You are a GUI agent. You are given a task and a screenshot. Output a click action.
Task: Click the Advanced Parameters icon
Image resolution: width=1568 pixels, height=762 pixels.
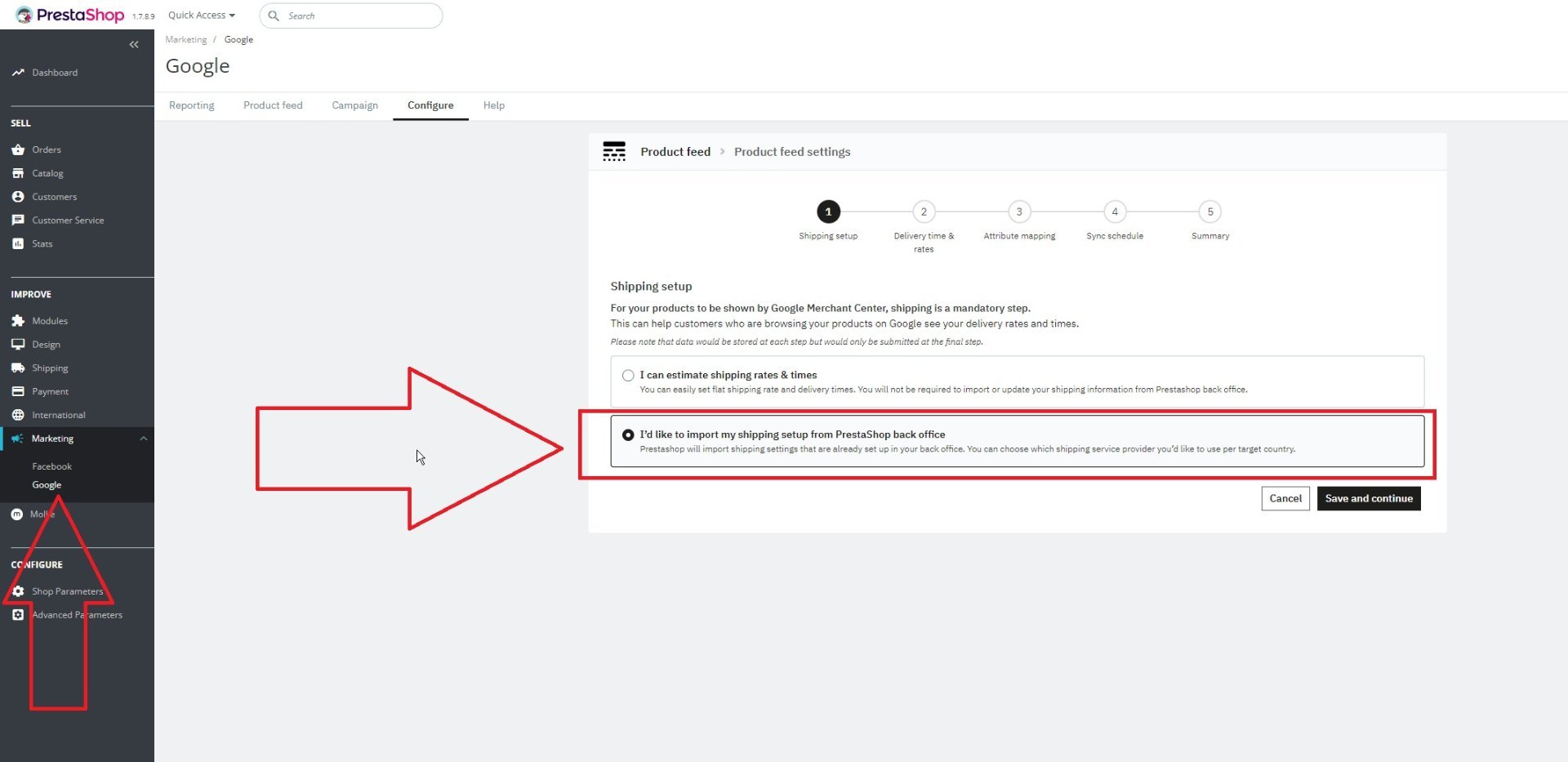tap(18, 615)
